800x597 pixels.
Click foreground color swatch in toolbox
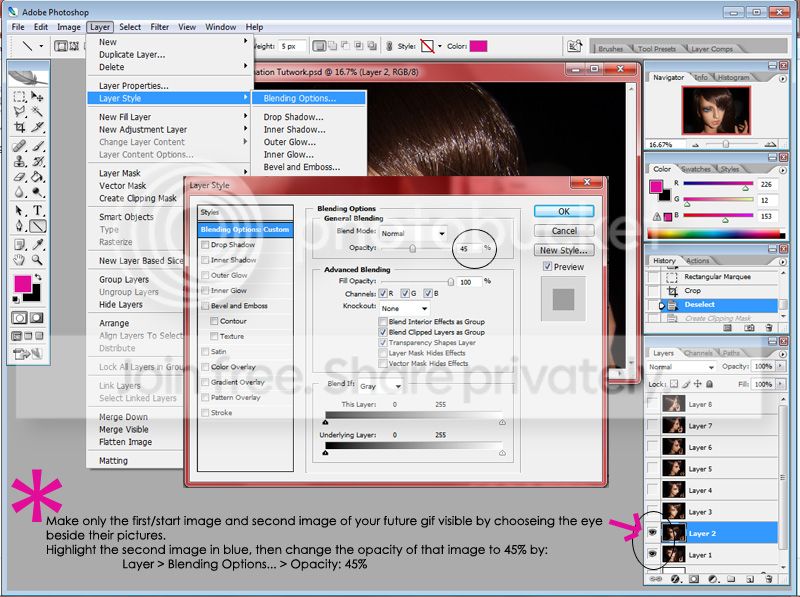point(22,284)
